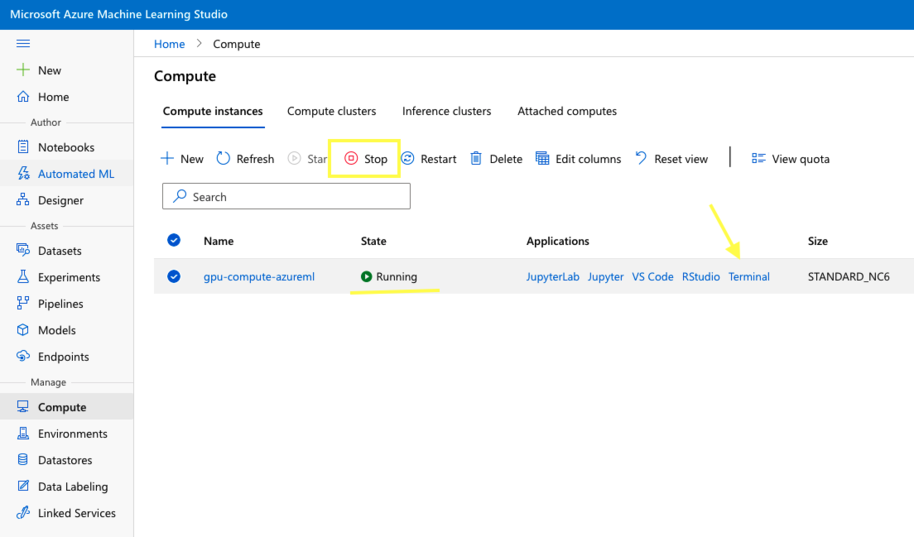Delete the selected compute instance

click(496, 159)
